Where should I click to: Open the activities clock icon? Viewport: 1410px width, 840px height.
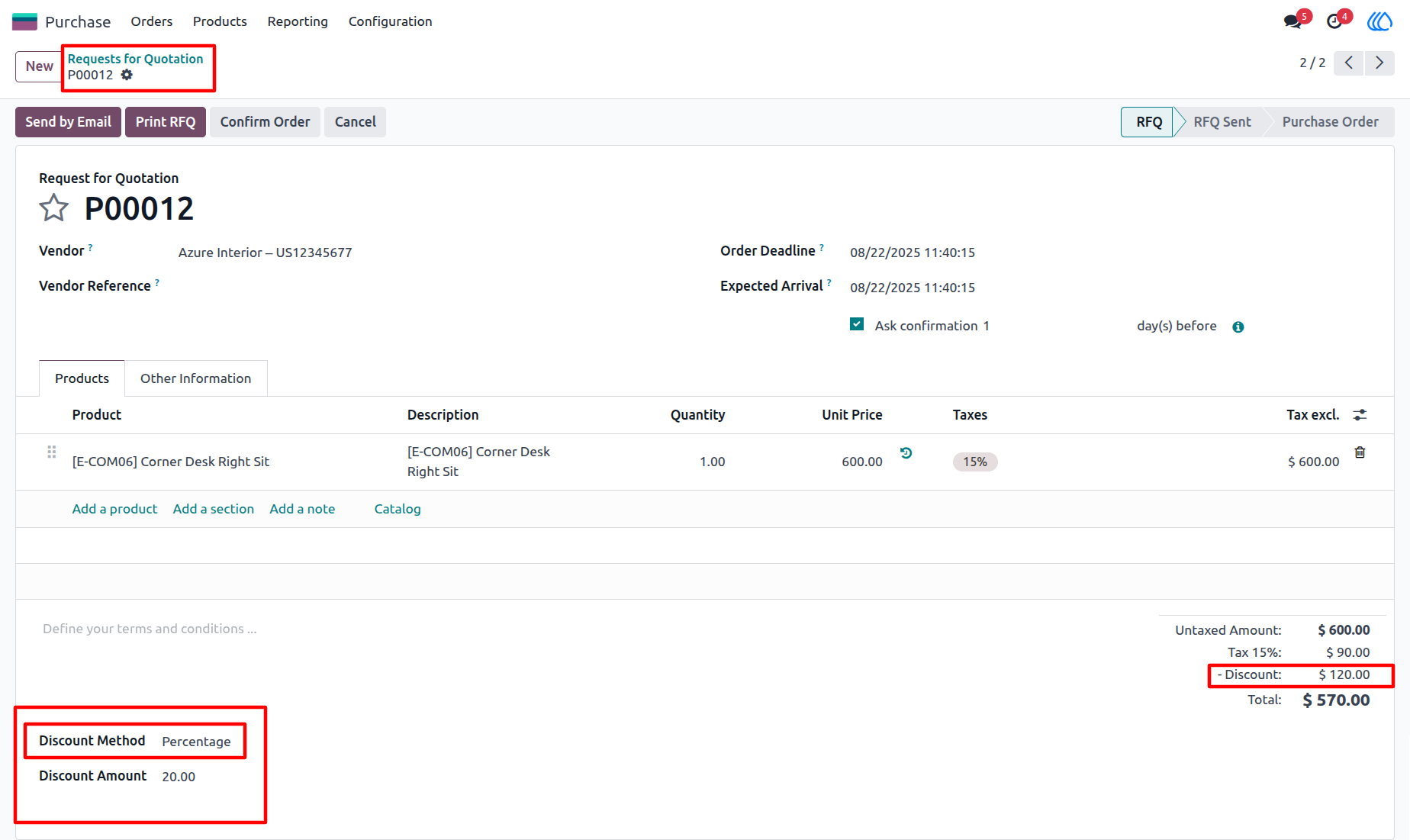click(x=1334, y=21)
